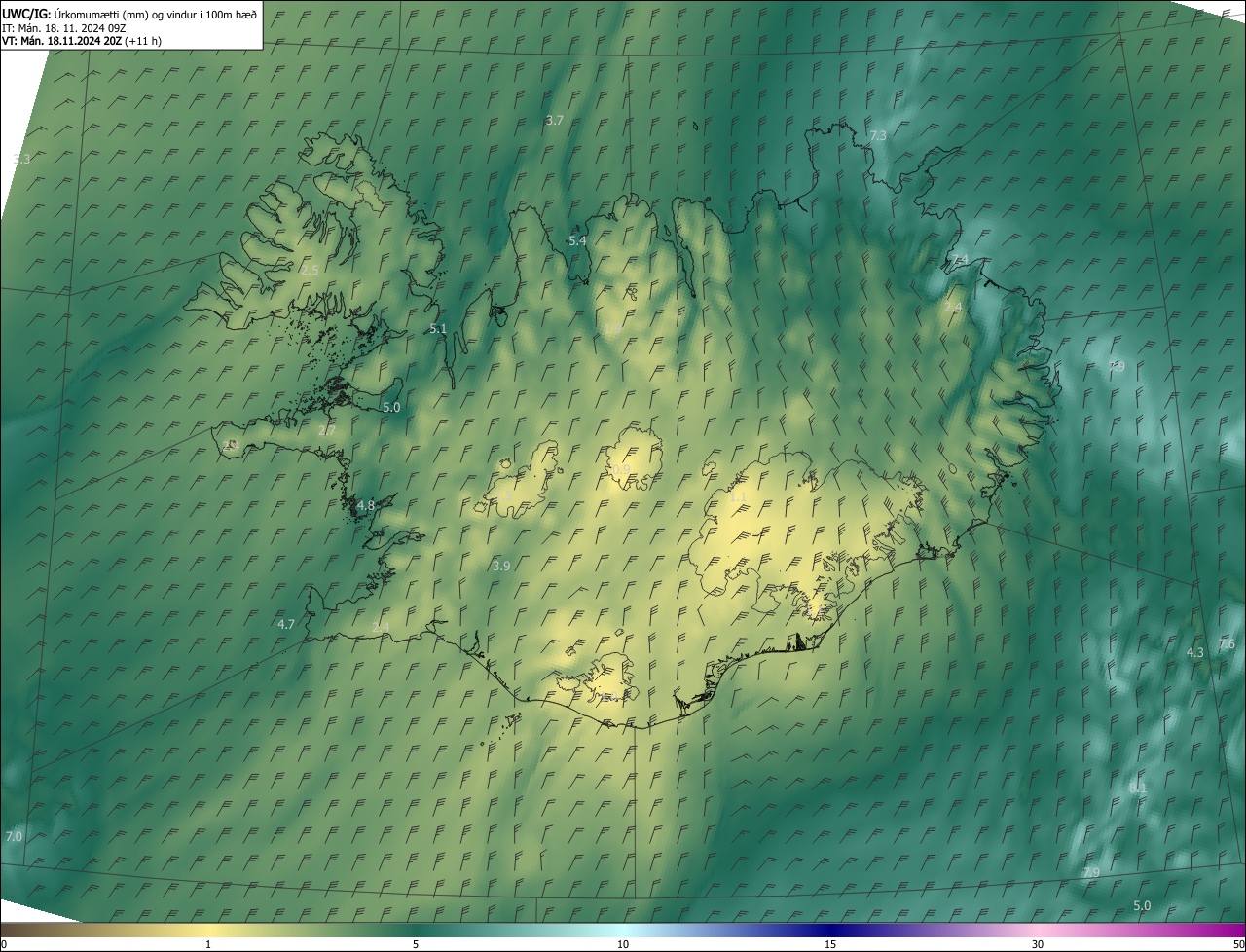Click the 'VT: Mán. 18.11.2024 20Z (+11 h)' line
The image size is (1246, 952).
[82, 41]
